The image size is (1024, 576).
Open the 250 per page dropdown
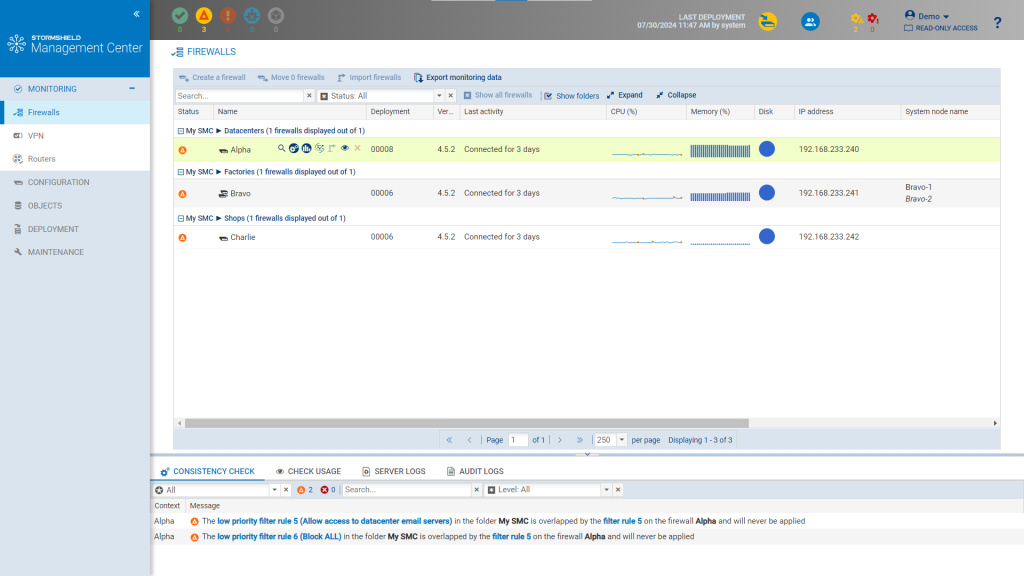click(x=622, y=440)
